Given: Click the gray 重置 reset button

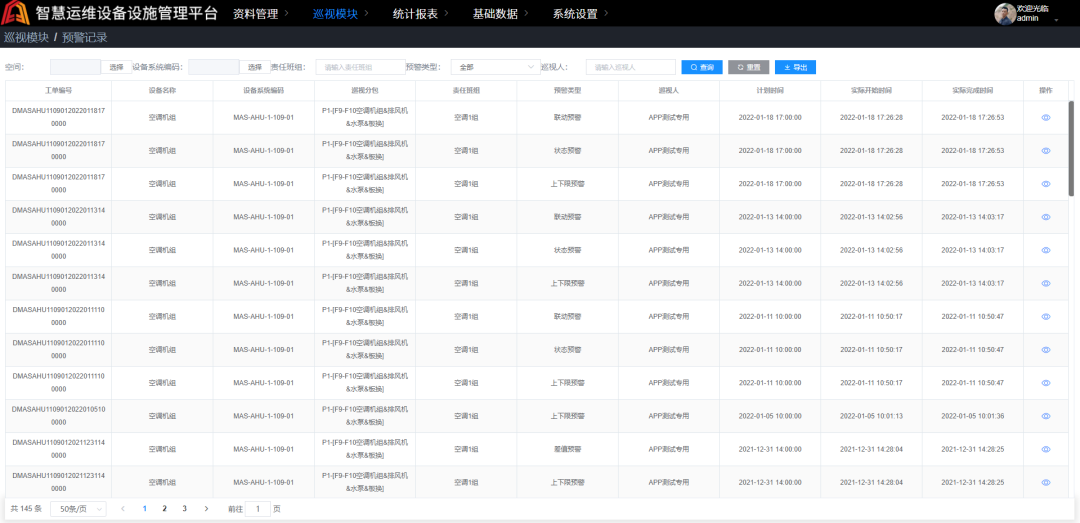Looking at the screenshot, I should click(x=748, y=67).
